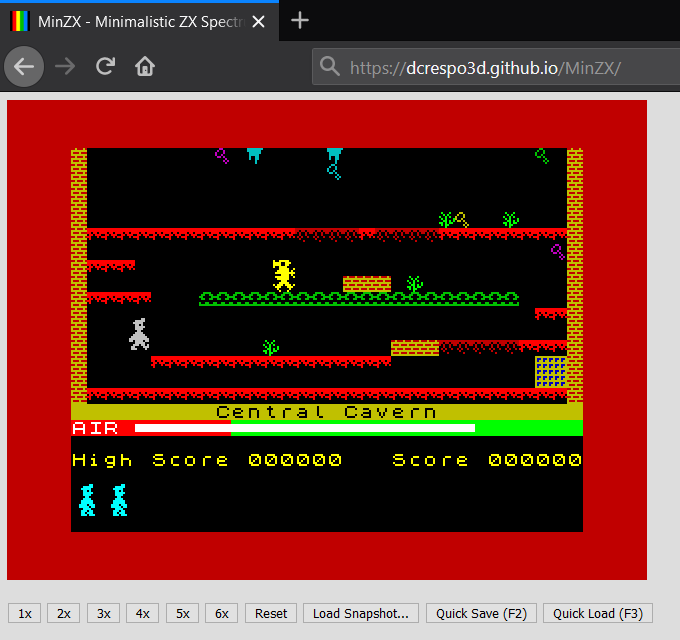The width and height of the screenshot is (680, 640).
Task: Click the yellow key beside the upper bush
Action: [x=462, y=220]
